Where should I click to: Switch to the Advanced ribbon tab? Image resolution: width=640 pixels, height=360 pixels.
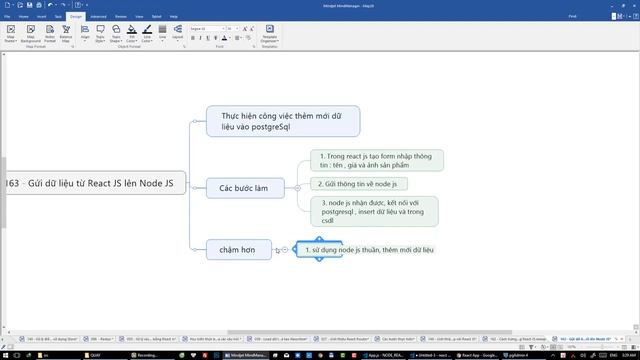(98, 17)
